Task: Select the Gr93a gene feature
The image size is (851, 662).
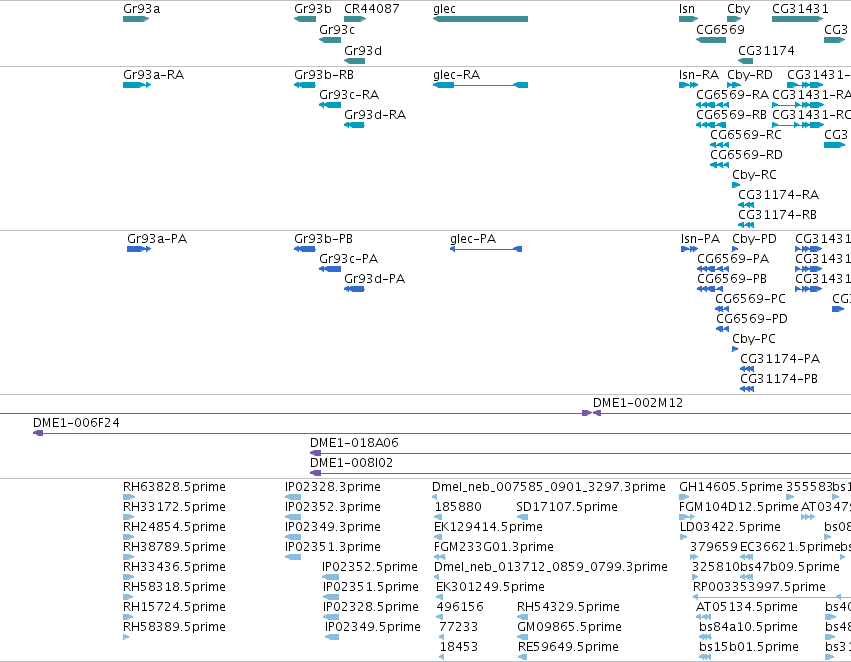Action: click(x=136, y=19)
